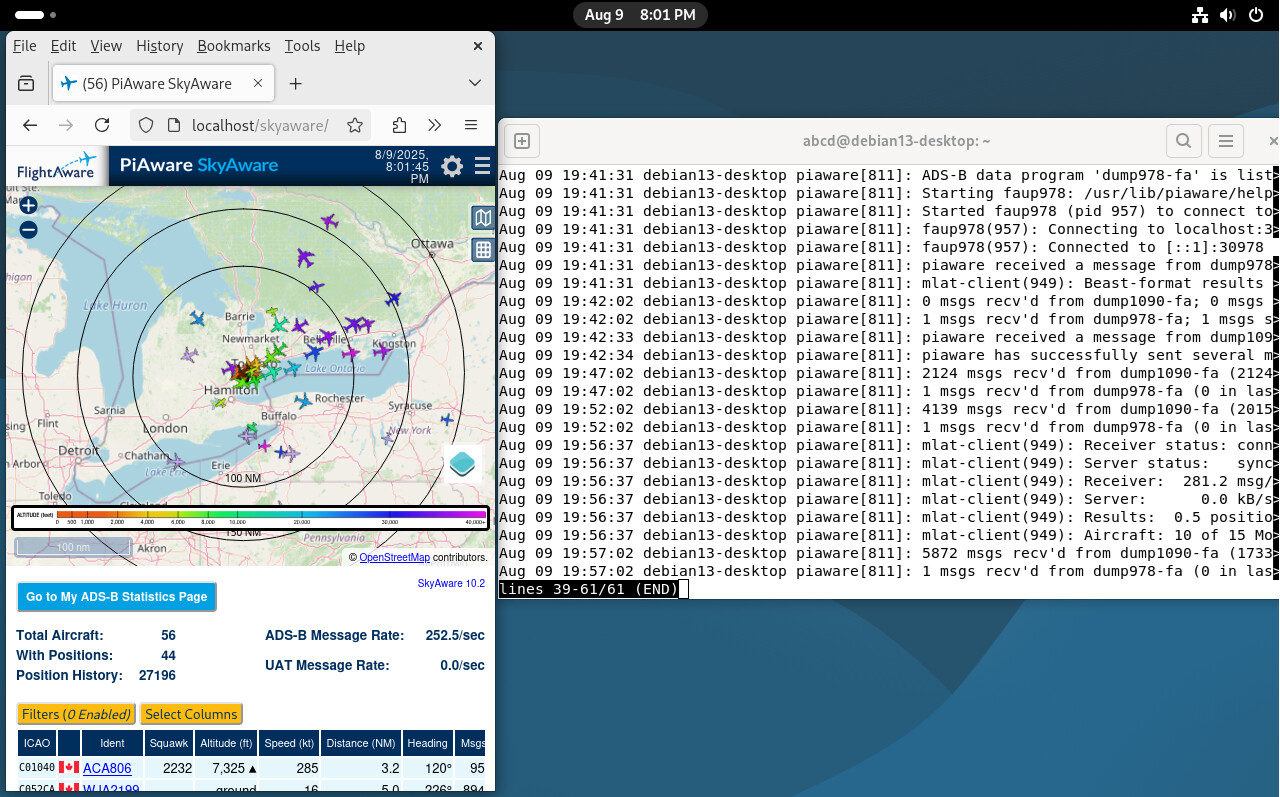This screenshot has width=1280, height=797.
Task: Open the SkyAware hamburger menu icon
Action: (482, 166)
